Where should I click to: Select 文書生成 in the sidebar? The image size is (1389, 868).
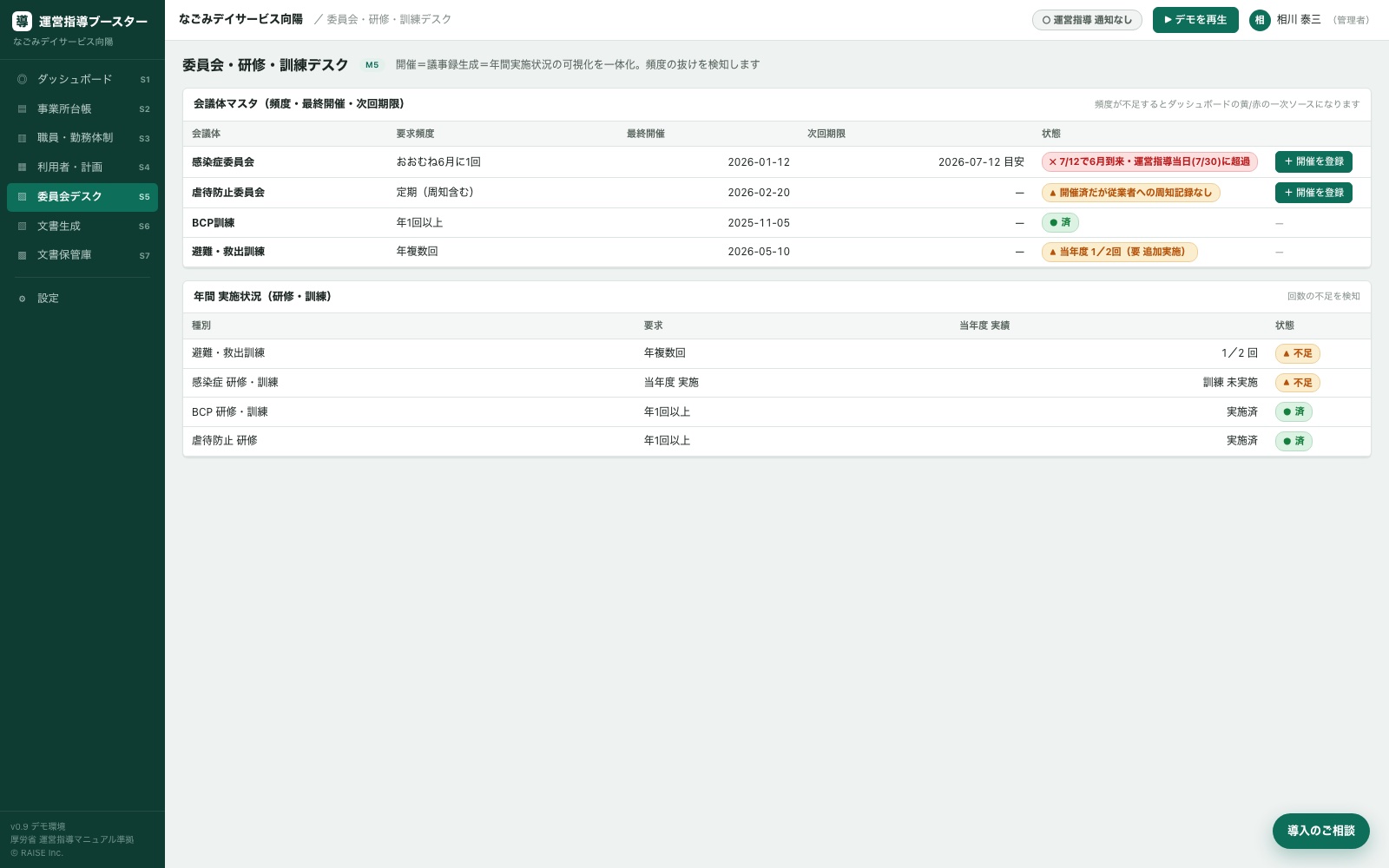[82, 226]
